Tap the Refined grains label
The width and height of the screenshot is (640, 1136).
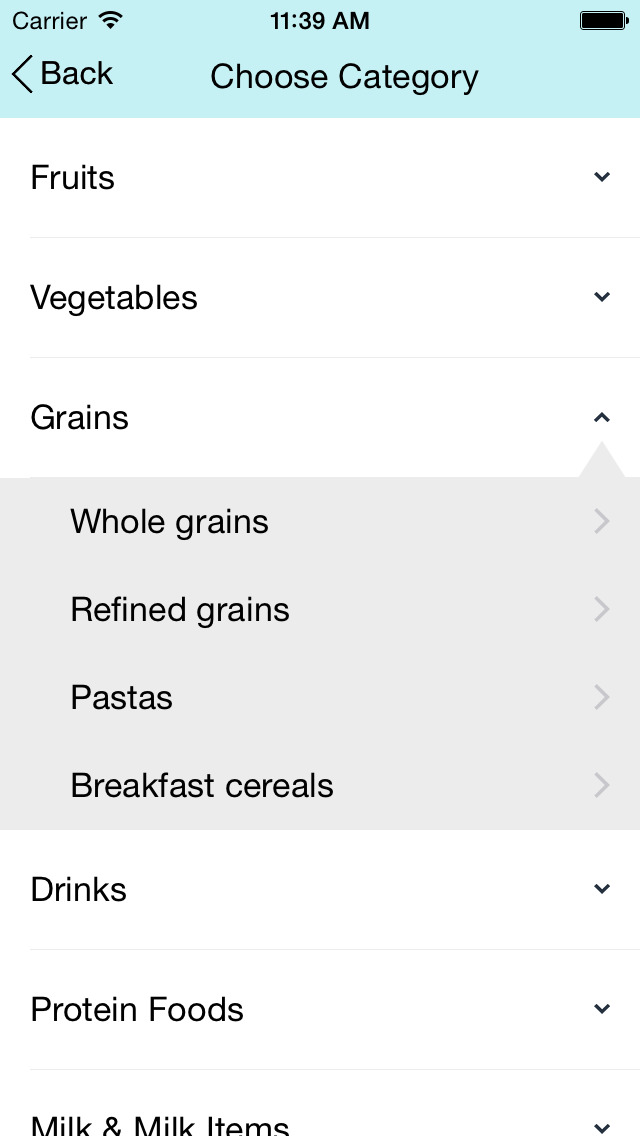pyautogui.click(x=180, y=610)
